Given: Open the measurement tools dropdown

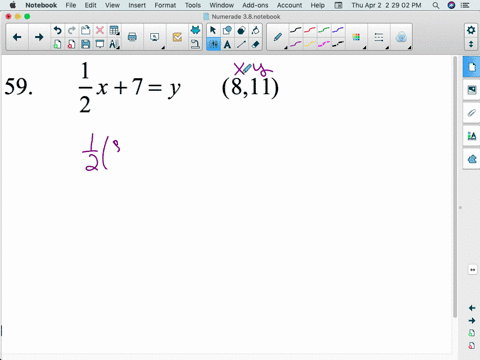Looking at the screenshot, I should click(x=114, y=44).
